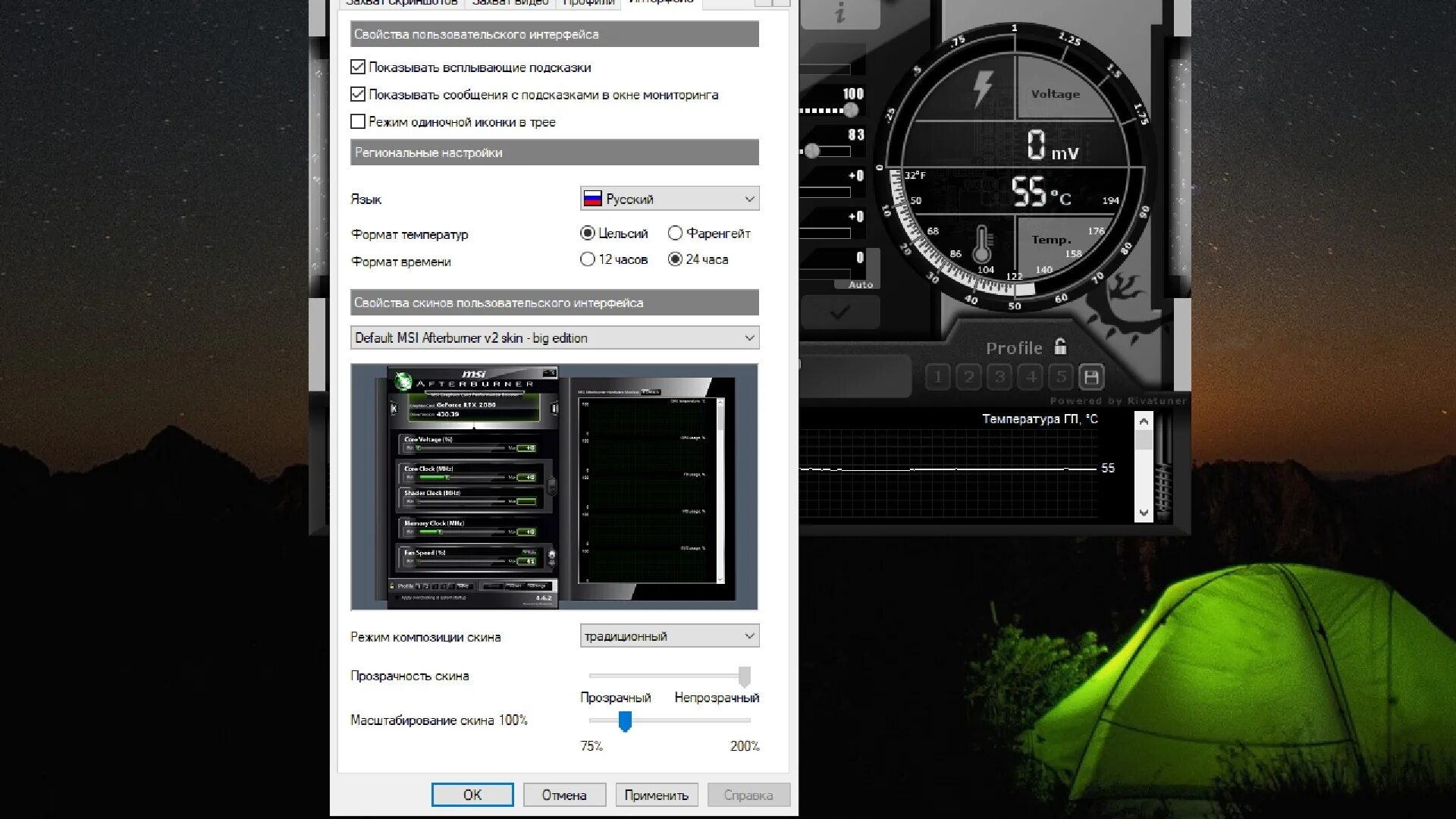Click the lightning bolt voltage gauge icon

[x=983, y=89]
